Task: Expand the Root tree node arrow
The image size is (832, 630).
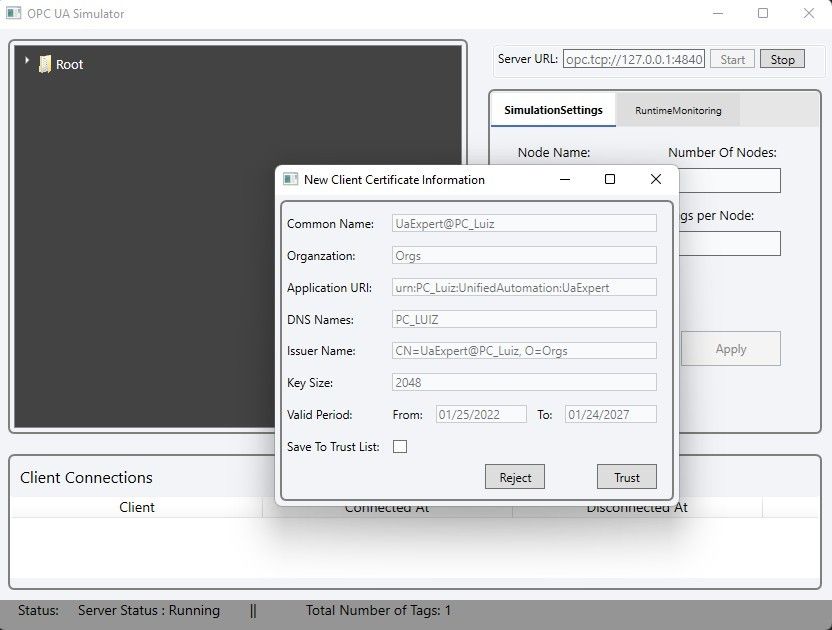Action: pos(27,62)
